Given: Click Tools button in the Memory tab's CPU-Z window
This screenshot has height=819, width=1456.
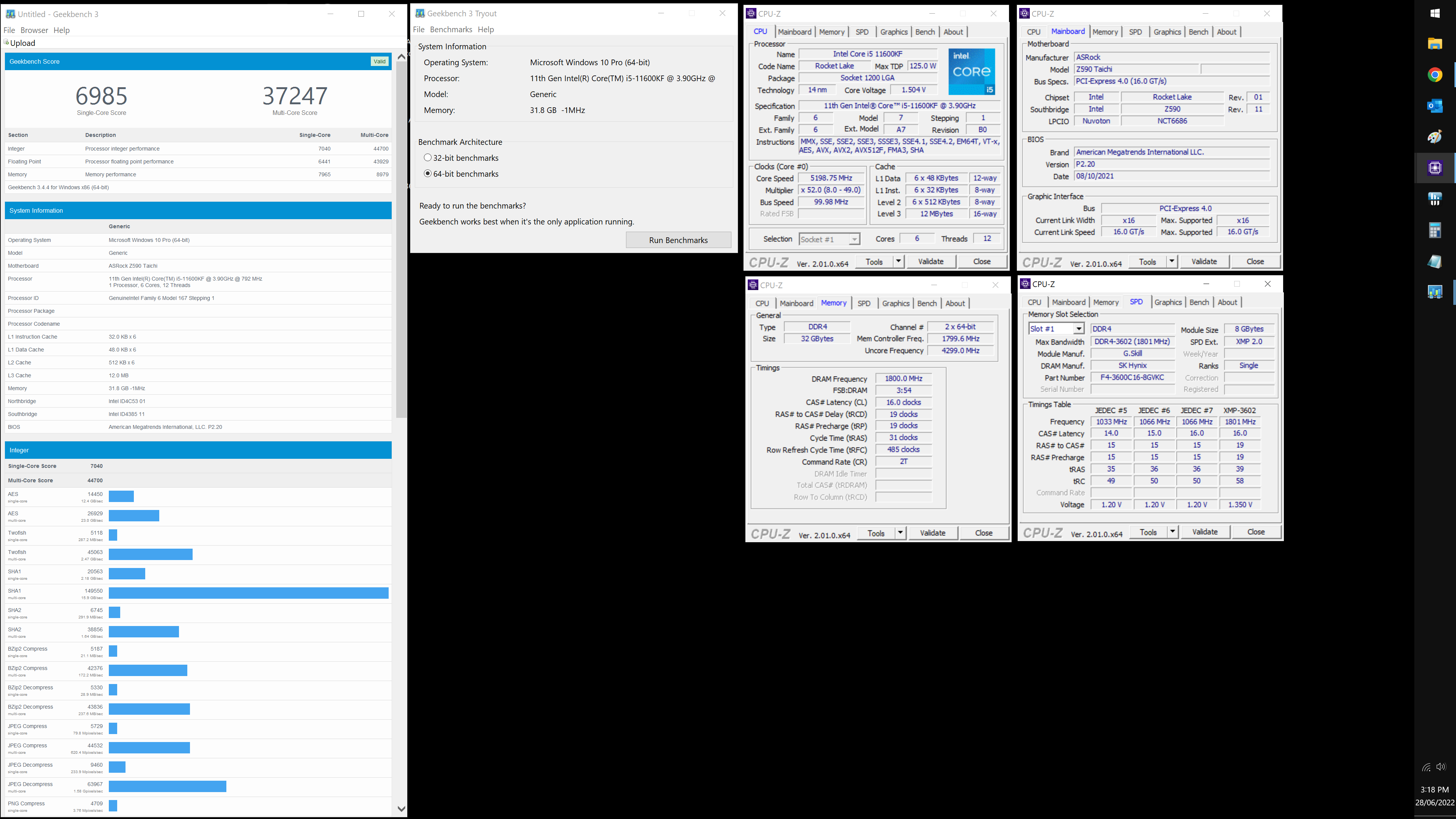Looking at the screenshot, I should coord(875,533).
